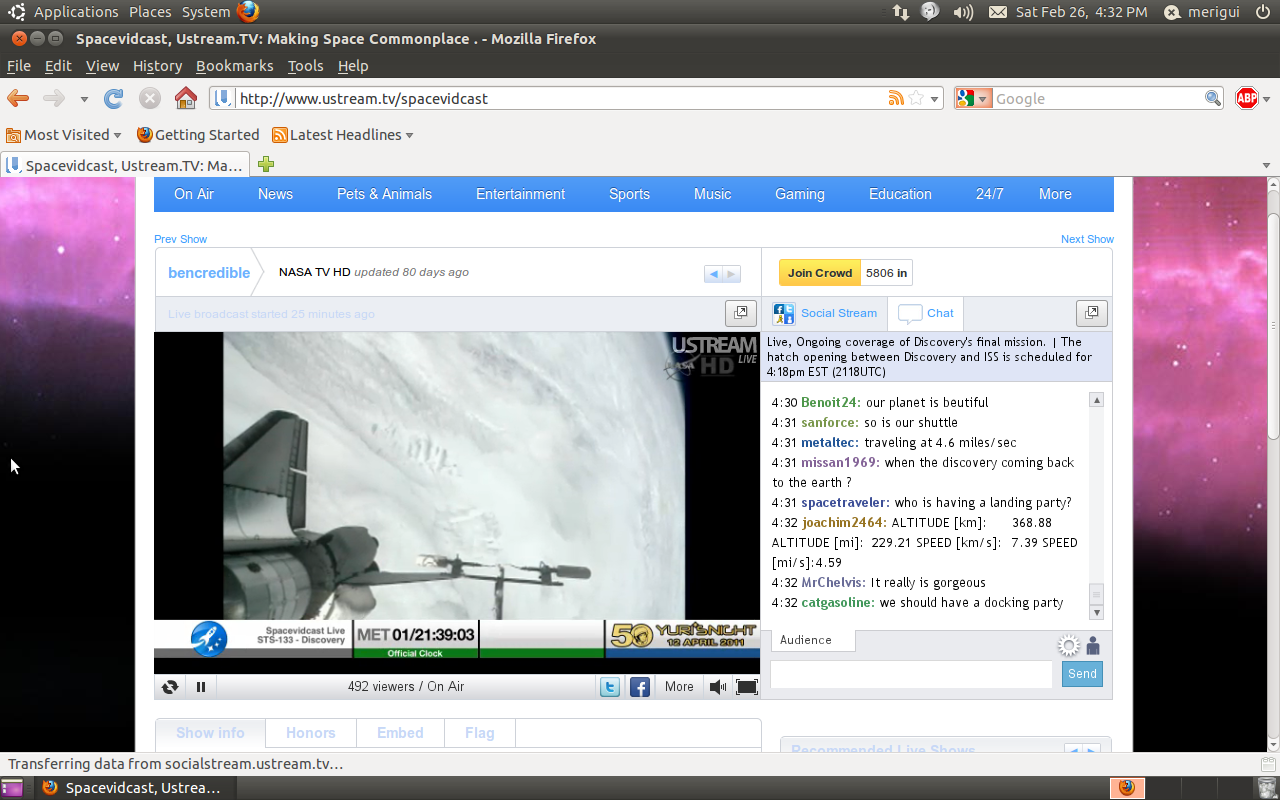Select the Embed tab
The width and height of the screenshot is (1280, 800).
point(400,733)
